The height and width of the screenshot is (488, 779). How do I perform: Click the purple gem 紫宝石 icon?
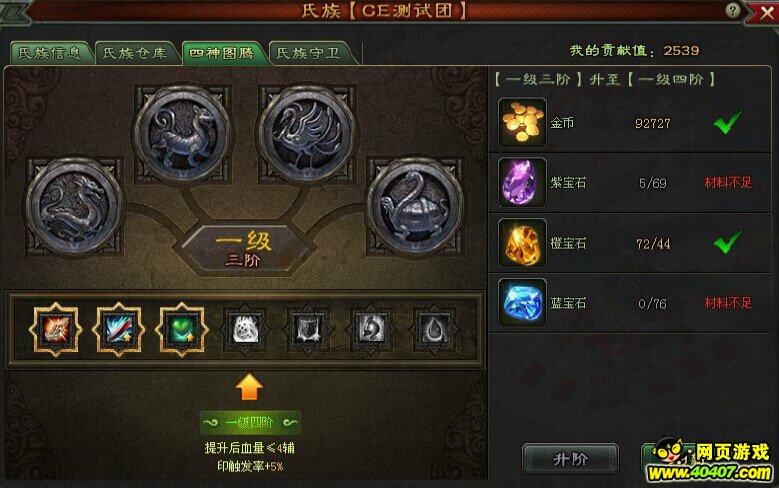[x=522, y=182]
